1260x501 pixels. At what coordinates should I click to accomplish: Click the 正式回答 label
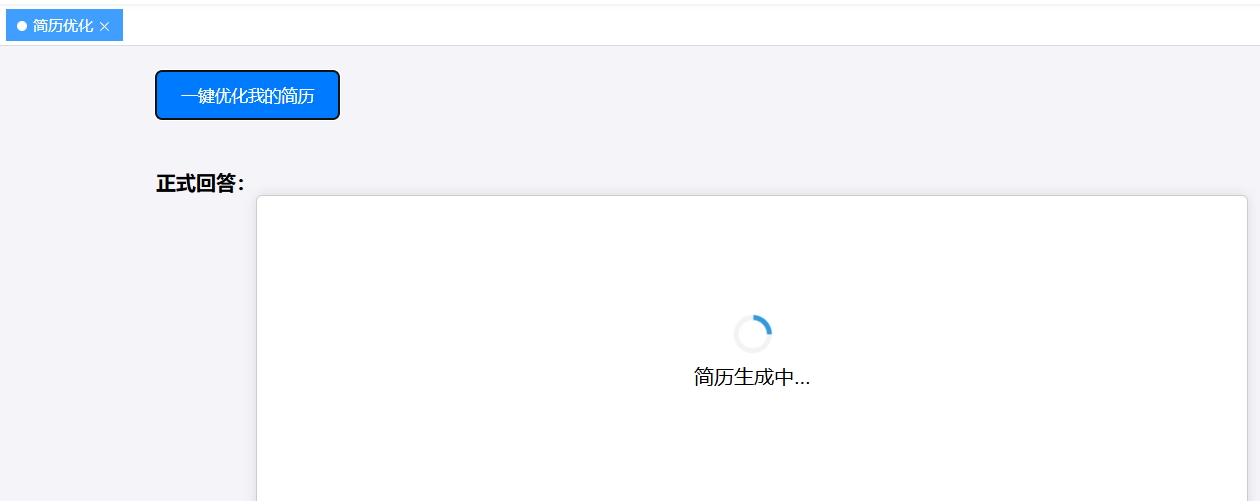point(200,184)
